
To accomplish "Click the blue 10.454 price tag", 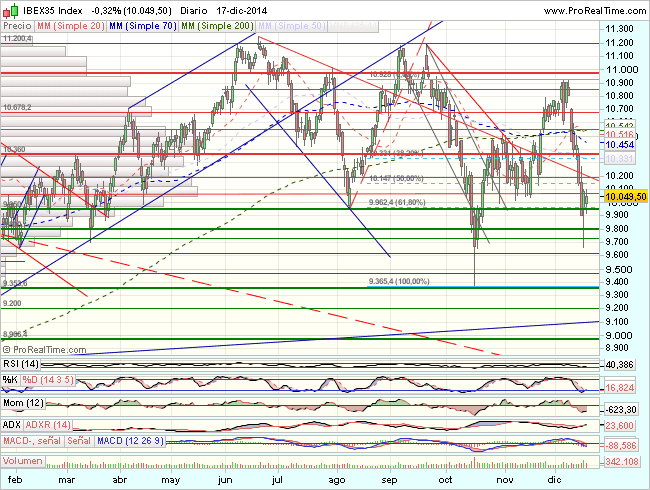I will (620, 145).
